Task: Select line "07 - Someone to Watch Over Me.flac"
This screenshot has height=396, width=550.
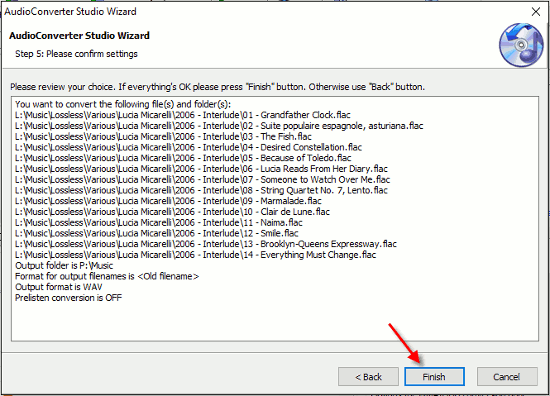Action: (202, 180)
